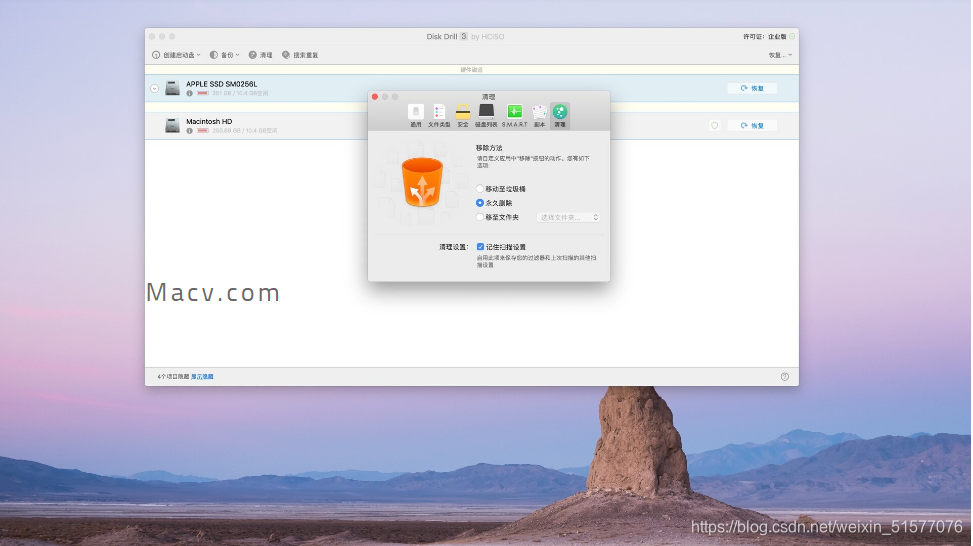
Task: Click the orange trash bin illustration
Action: pos(422,182)
